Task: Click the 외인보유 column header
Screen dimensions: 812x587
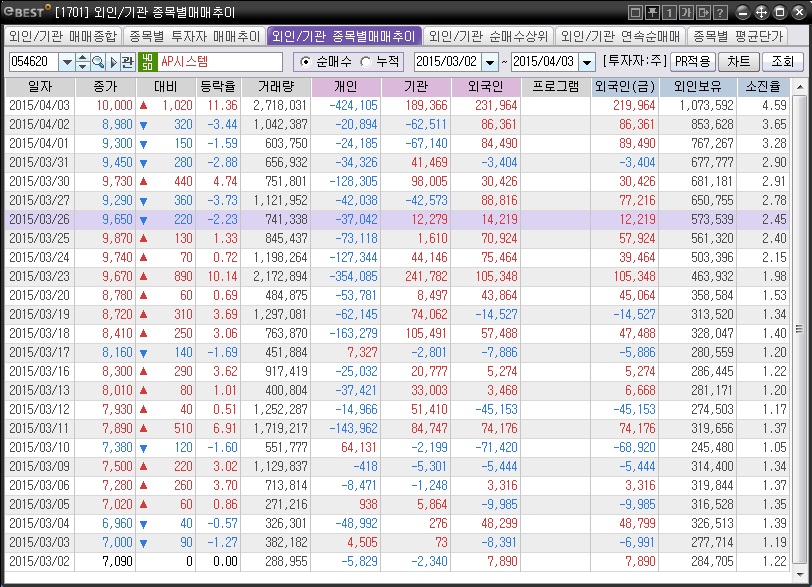Action: pos(698,86)
